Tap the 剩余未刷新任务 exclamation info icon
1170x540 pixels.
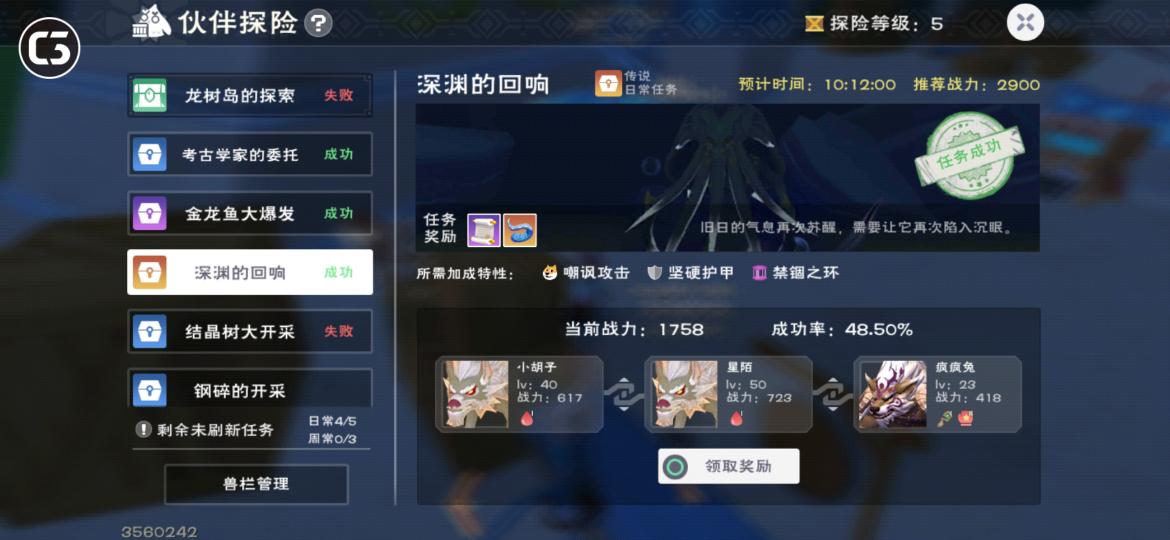coord(144,430)
